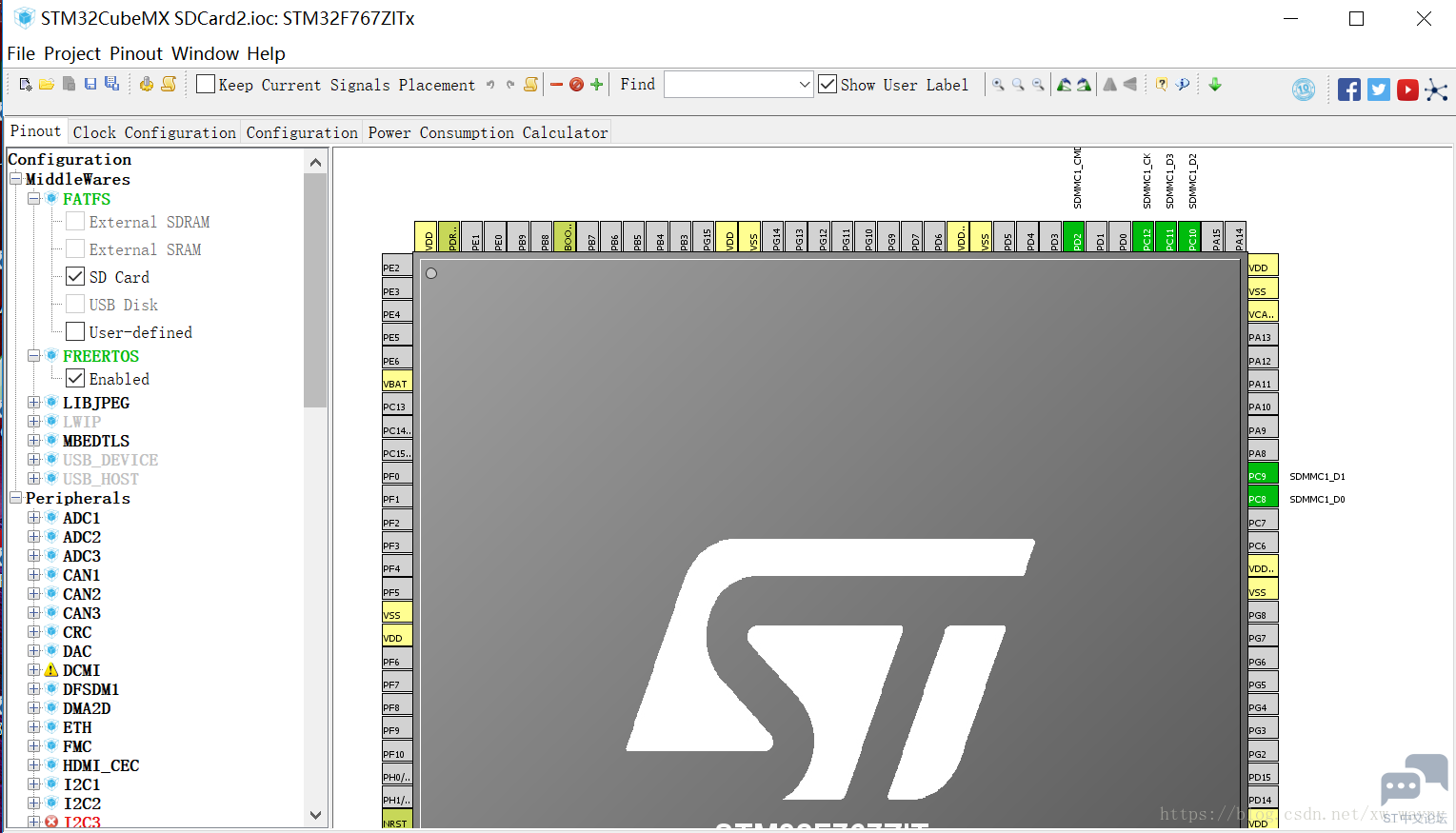
Task: Check the User-defined FATFS option
Action: 75,332
